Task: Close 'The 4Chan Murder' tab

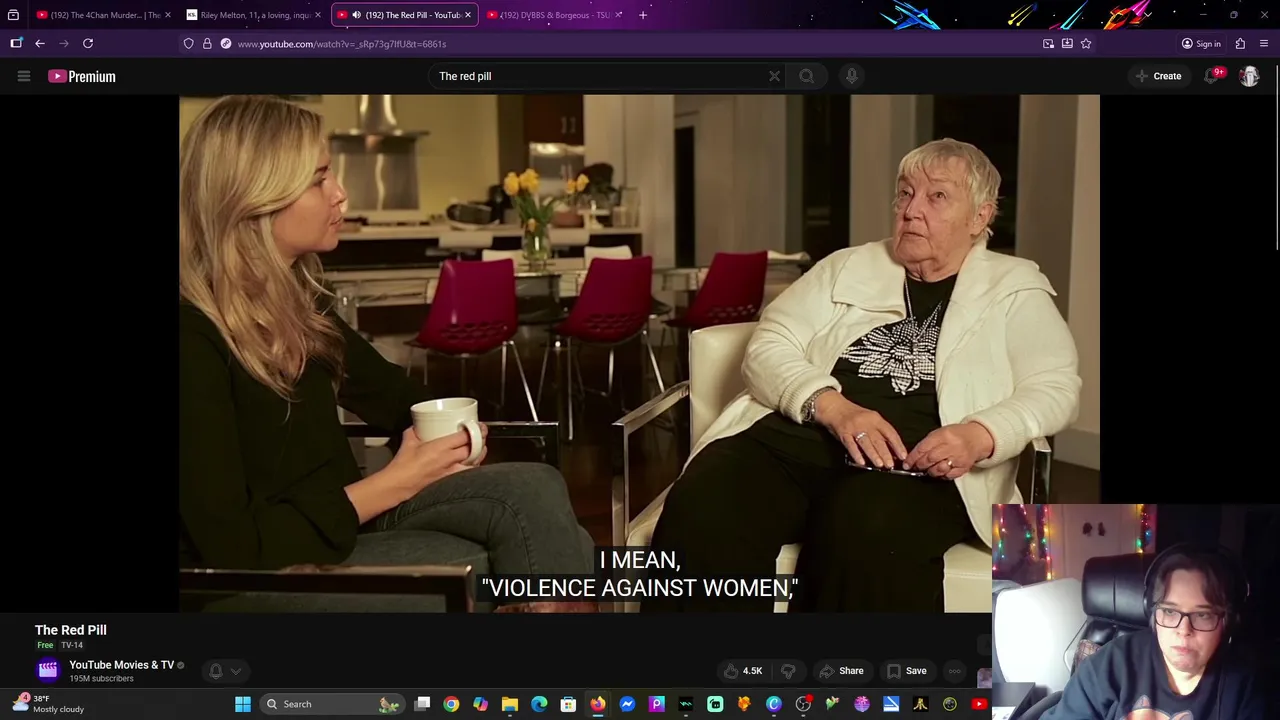Action: (x=167, y=15)
